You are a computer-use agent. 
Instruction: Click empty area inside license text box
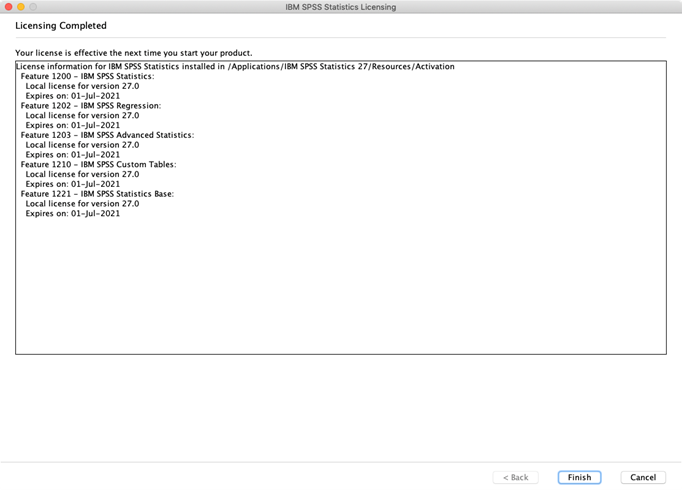[341, 287]
